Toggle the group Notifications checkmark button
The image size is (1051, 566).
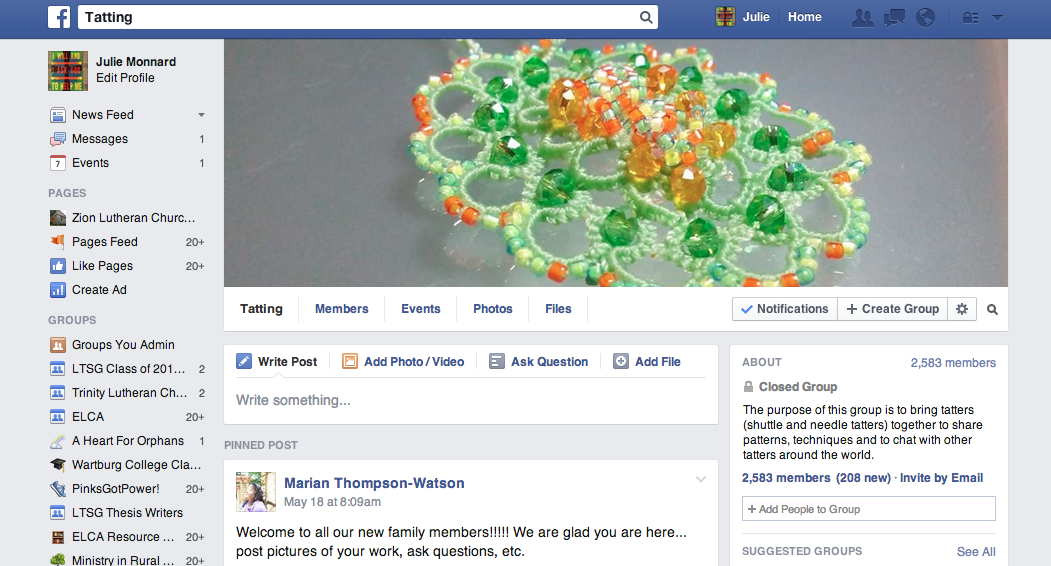point(785,309)
